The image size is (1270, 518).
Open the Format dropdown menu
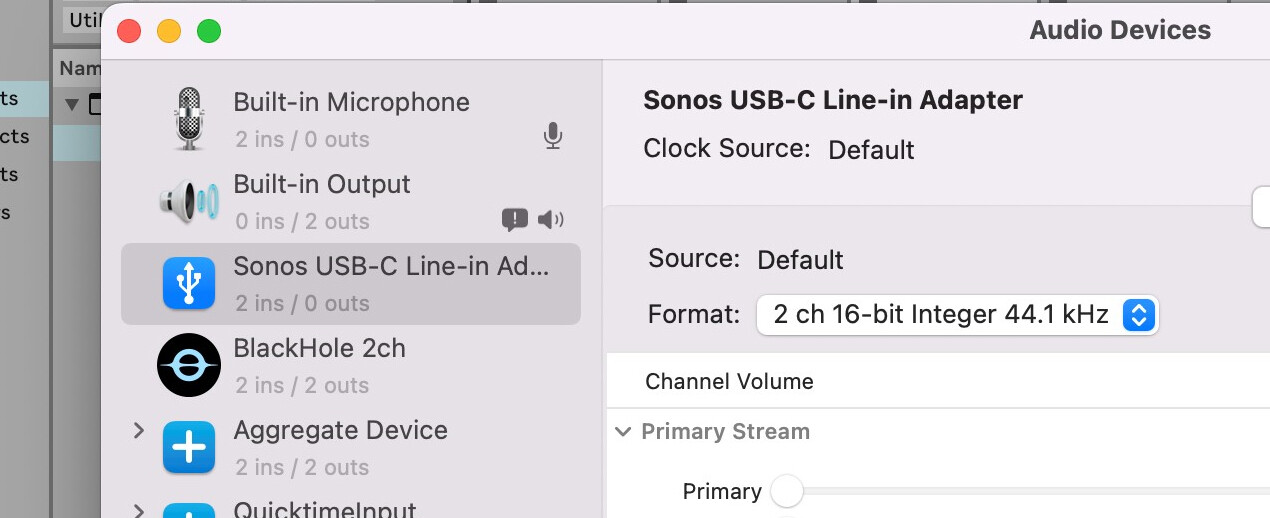point(957,315)
